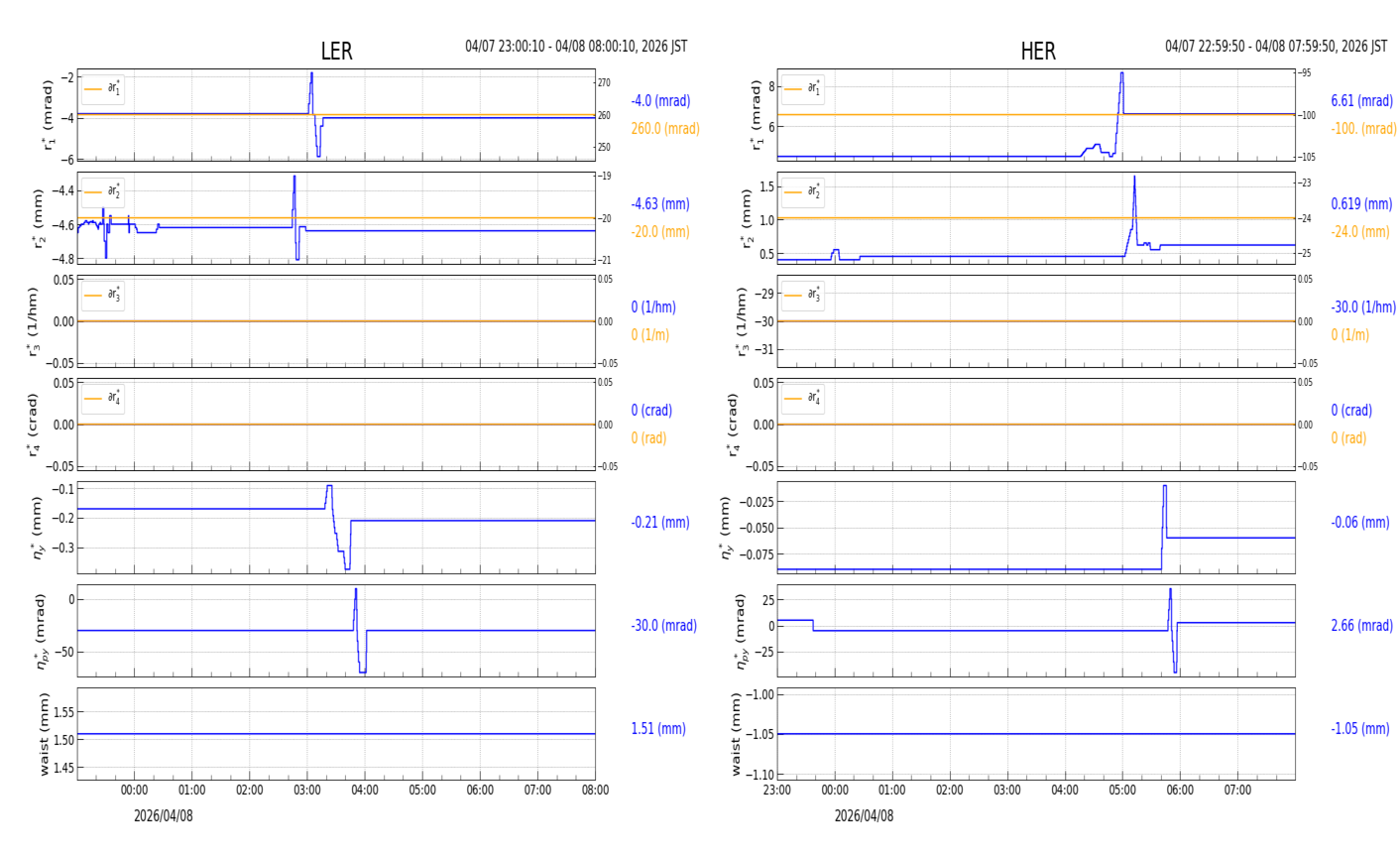Viewport: 1400px width, 857px height.
Task: Click the HER panel title
Action: click(1038, 52)
